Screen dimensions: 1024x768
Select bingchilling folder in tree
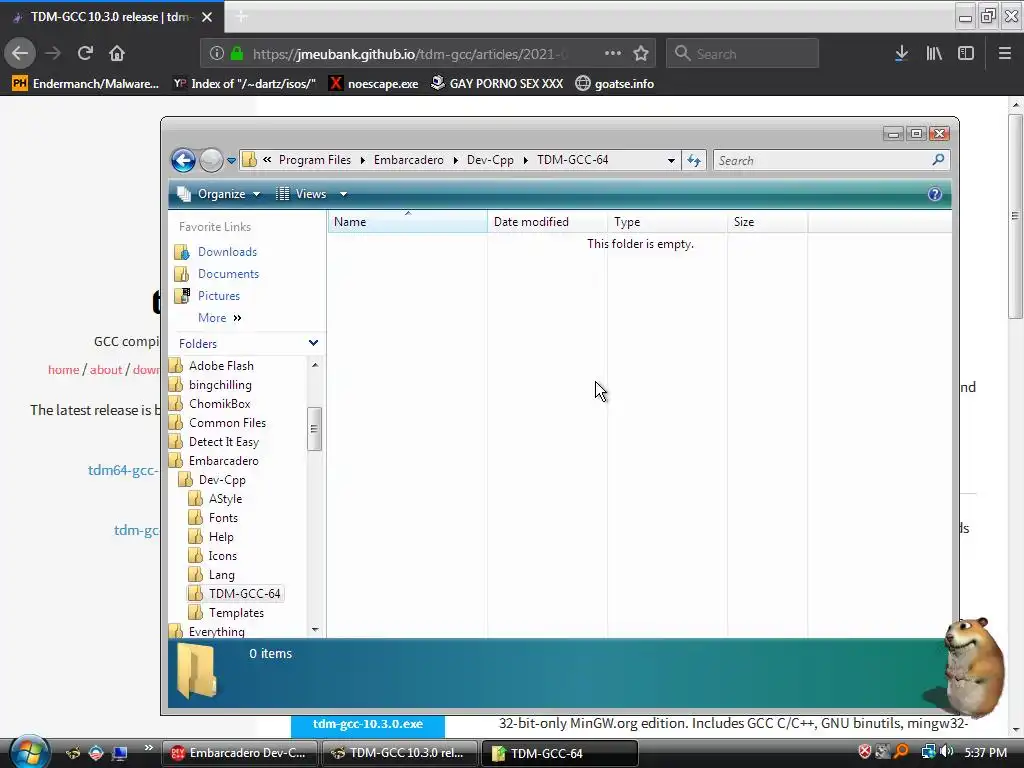220,385
